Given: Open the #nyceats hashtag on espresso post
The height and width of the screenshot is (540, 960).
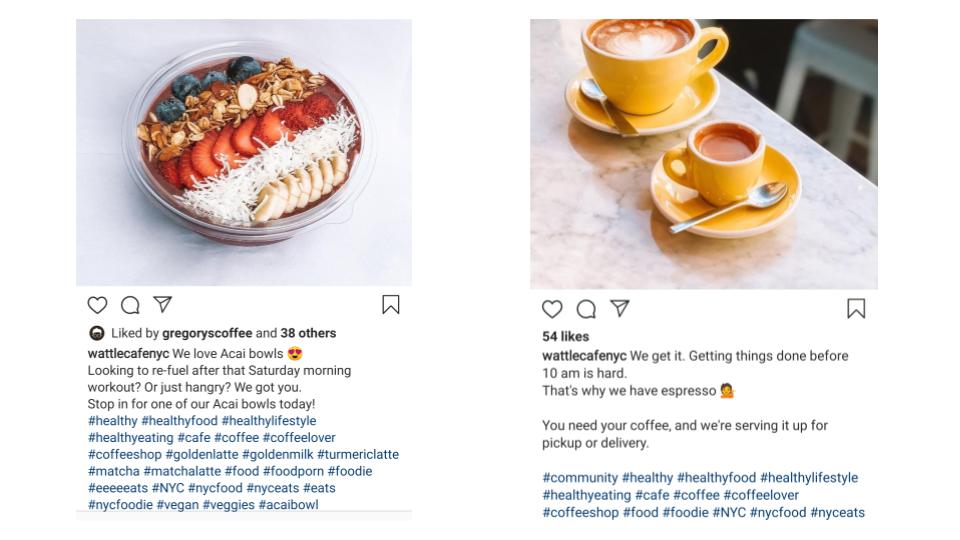Looking at the screenshot, I should coord(837,512).
